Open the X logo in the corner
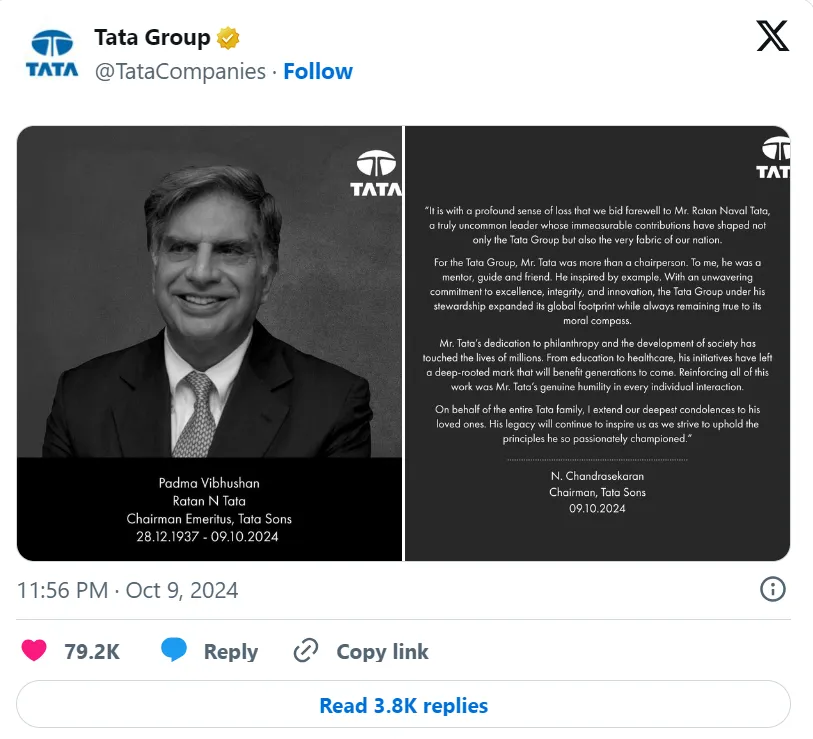The height and width of the screenshot is (739, 813). coord(771,37)
